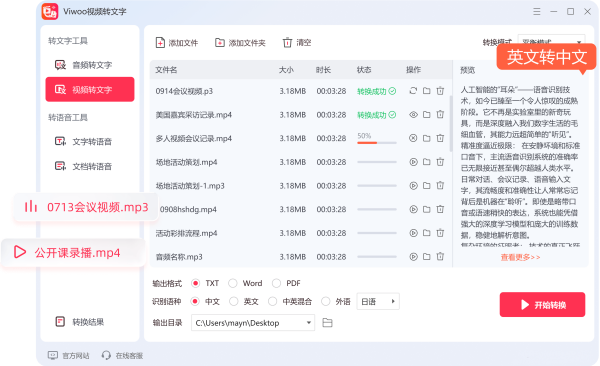Click the 开始转换 start conversion button
600x366 pixels.
pyautogui.click(x=542, y=305)
